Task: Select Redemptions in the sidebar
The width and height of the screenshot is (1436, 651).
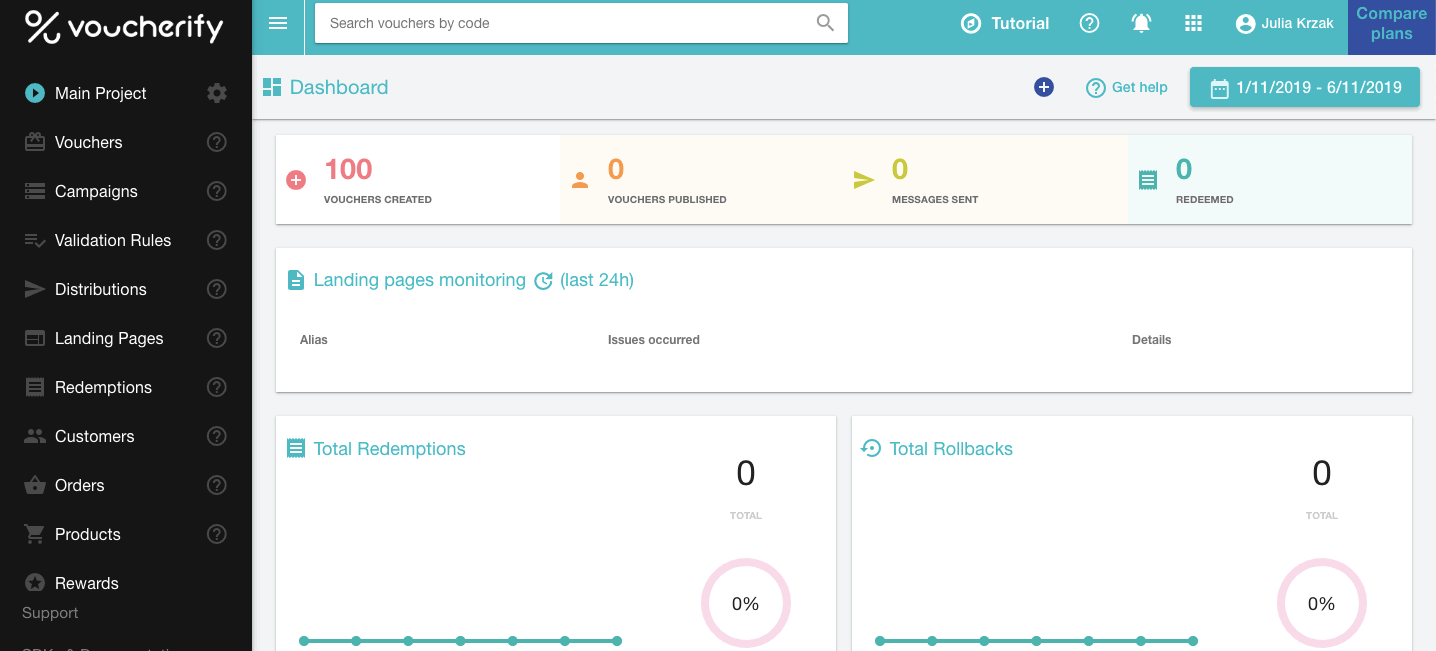Action: (x=103, y=387)
